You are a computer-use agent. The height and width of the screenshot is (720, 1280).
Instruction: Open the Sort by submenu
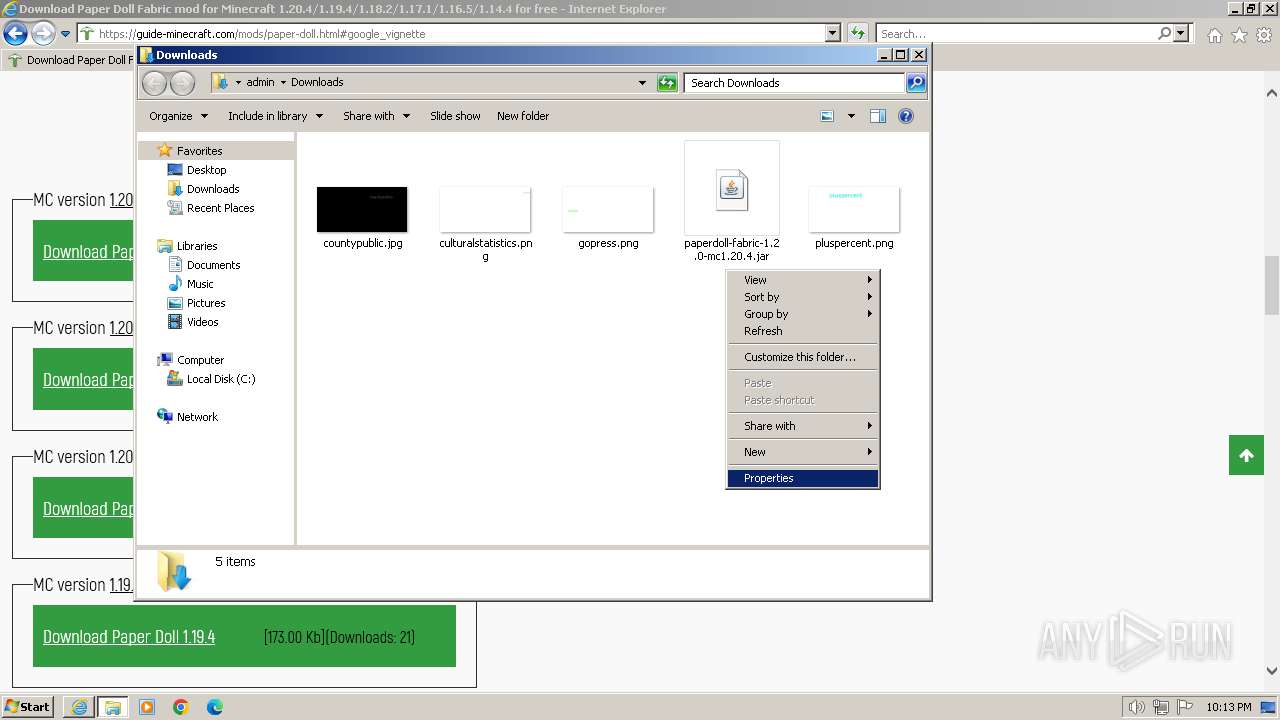(803, 297)
